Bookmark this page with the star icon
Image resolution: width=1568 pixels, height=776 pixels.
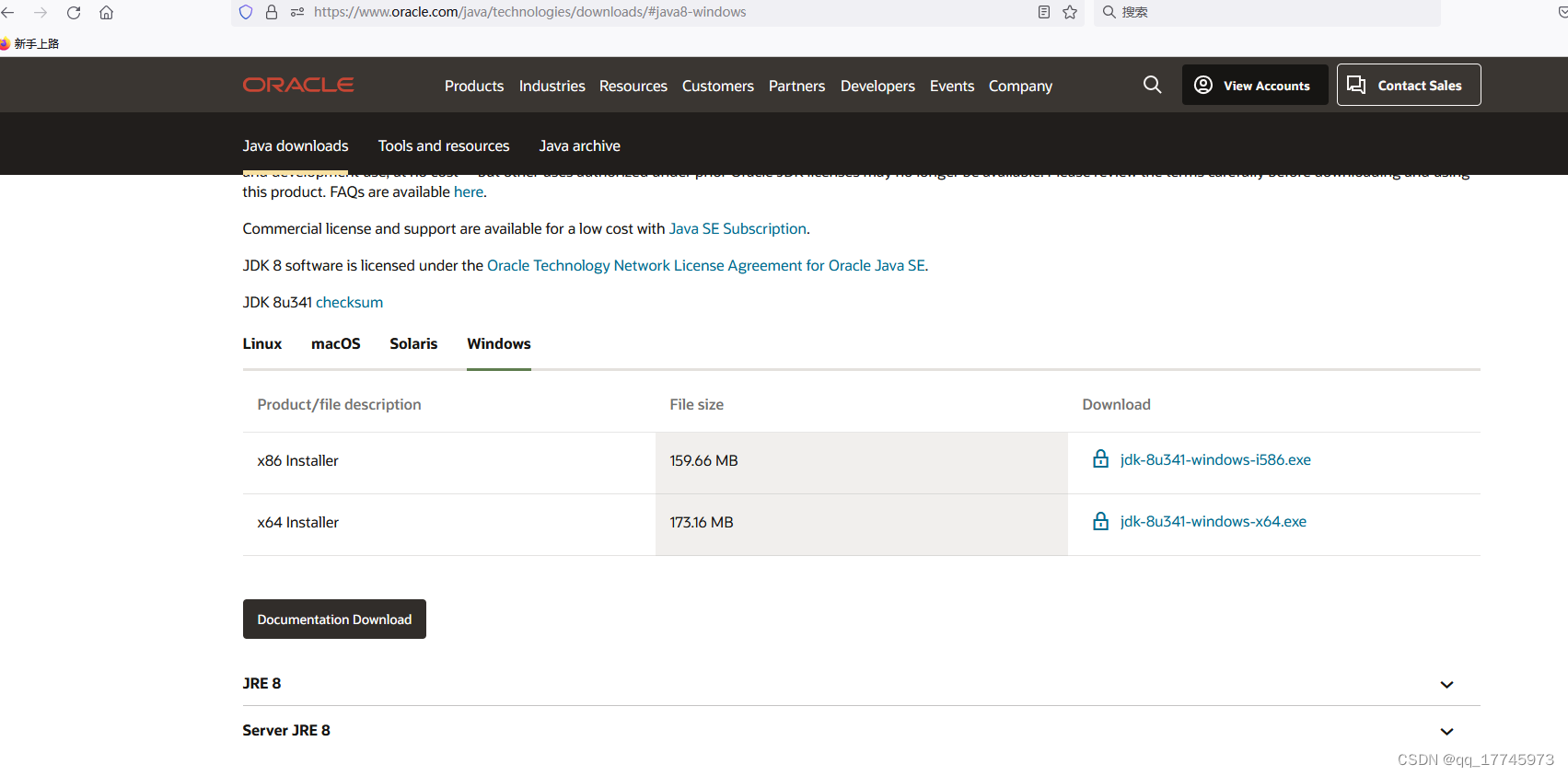(1070, 12)
